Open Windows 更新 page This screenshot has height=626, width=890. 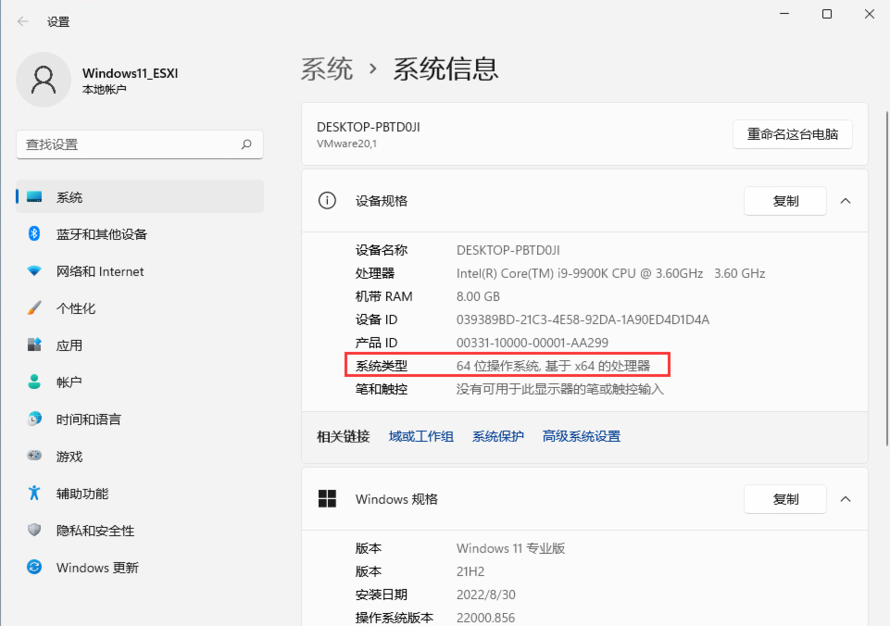click(97, 567)
